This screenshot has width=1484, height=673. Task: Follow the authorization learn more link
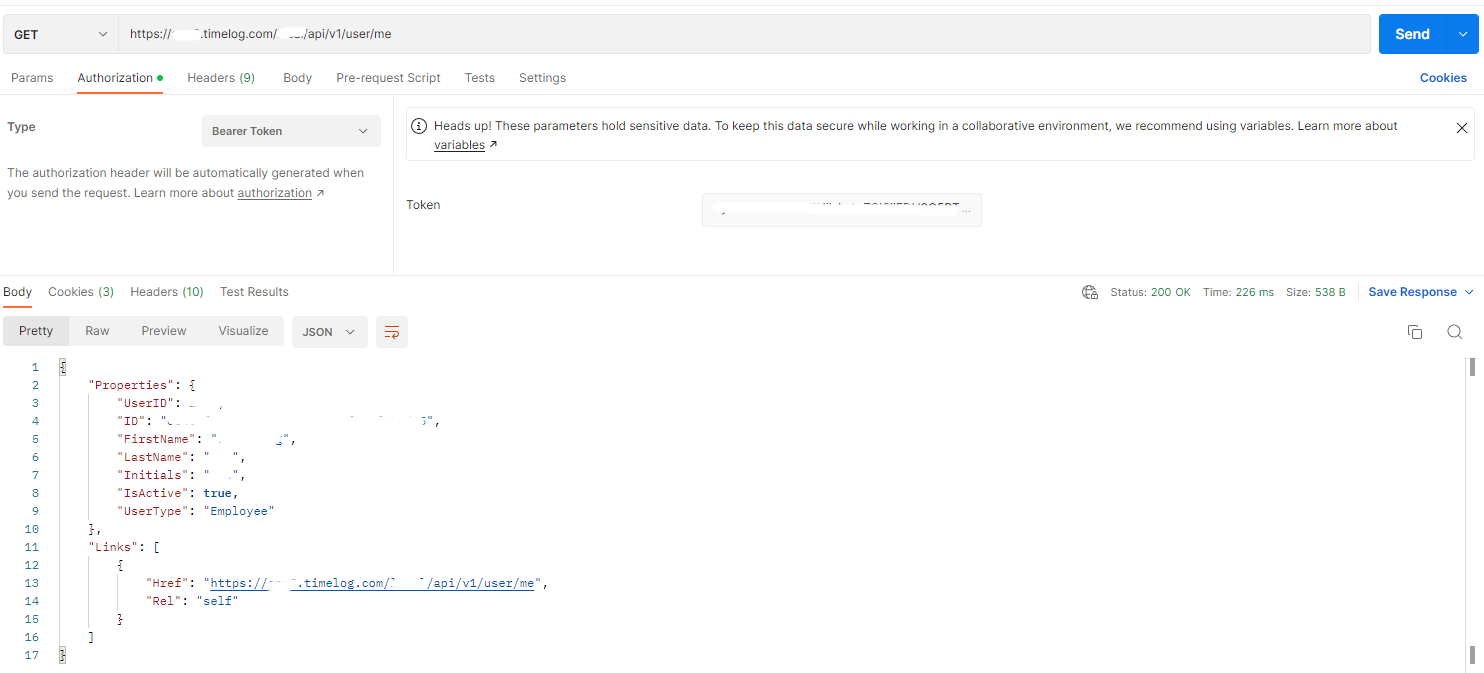click(x=275, y=193)
